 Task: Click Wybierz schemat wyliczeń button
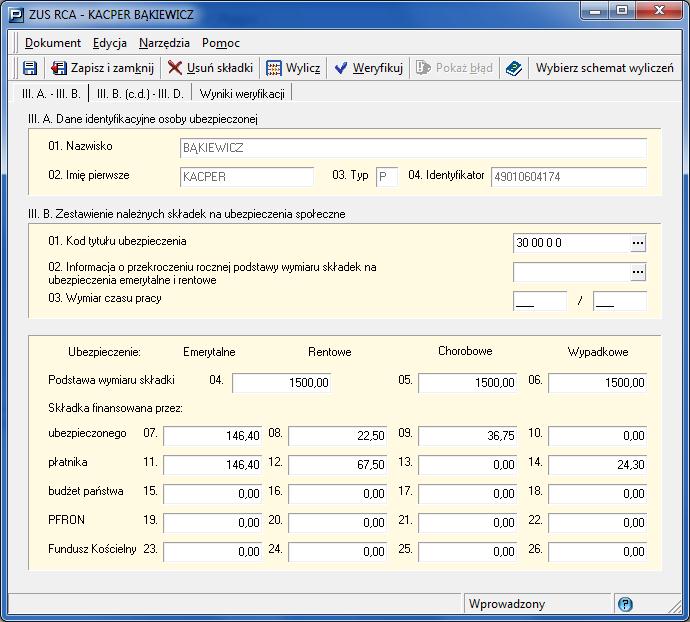pos(604,68)
